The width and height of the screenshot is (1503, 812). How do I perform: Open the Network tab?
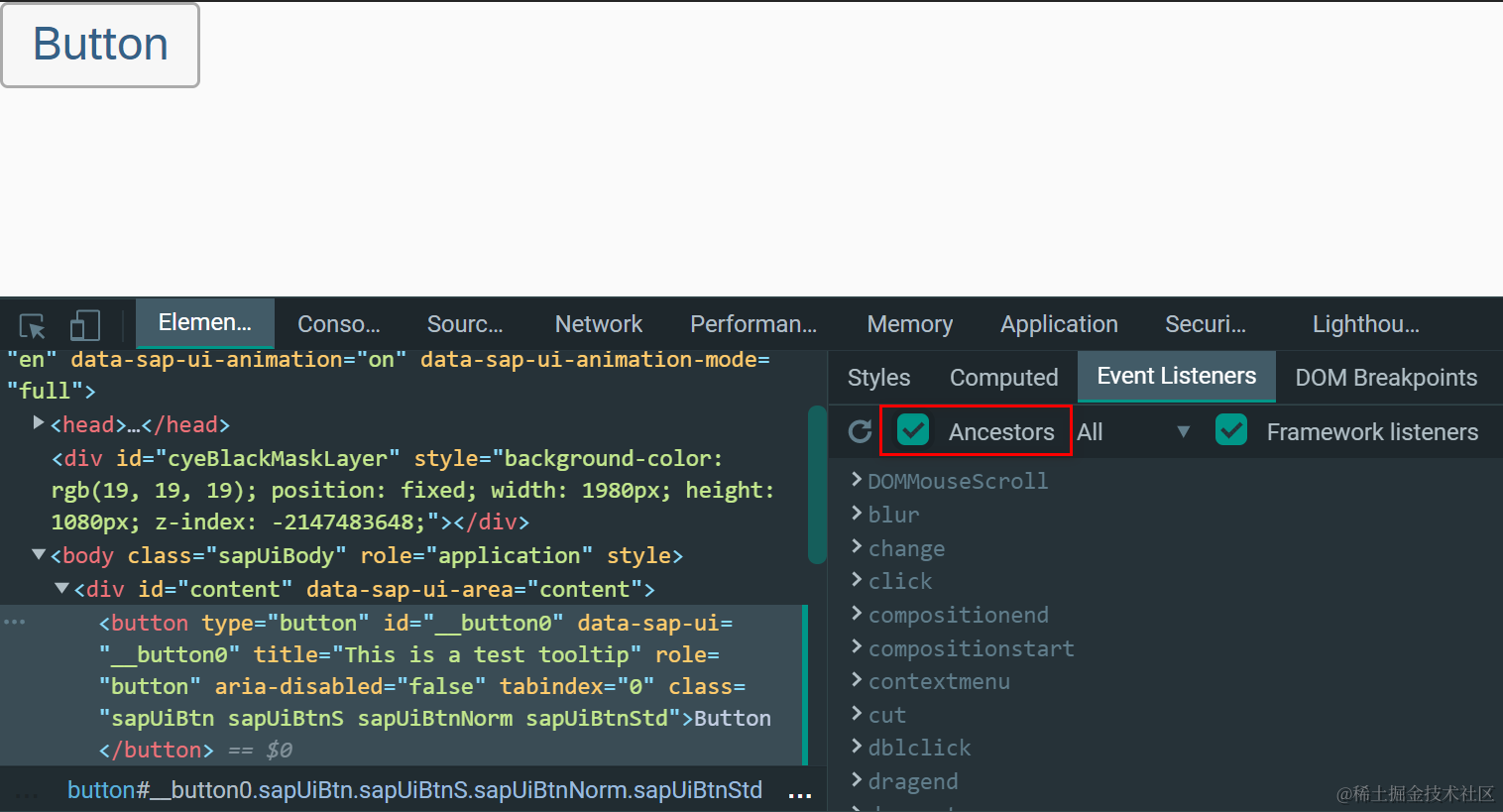coord(599,324)
